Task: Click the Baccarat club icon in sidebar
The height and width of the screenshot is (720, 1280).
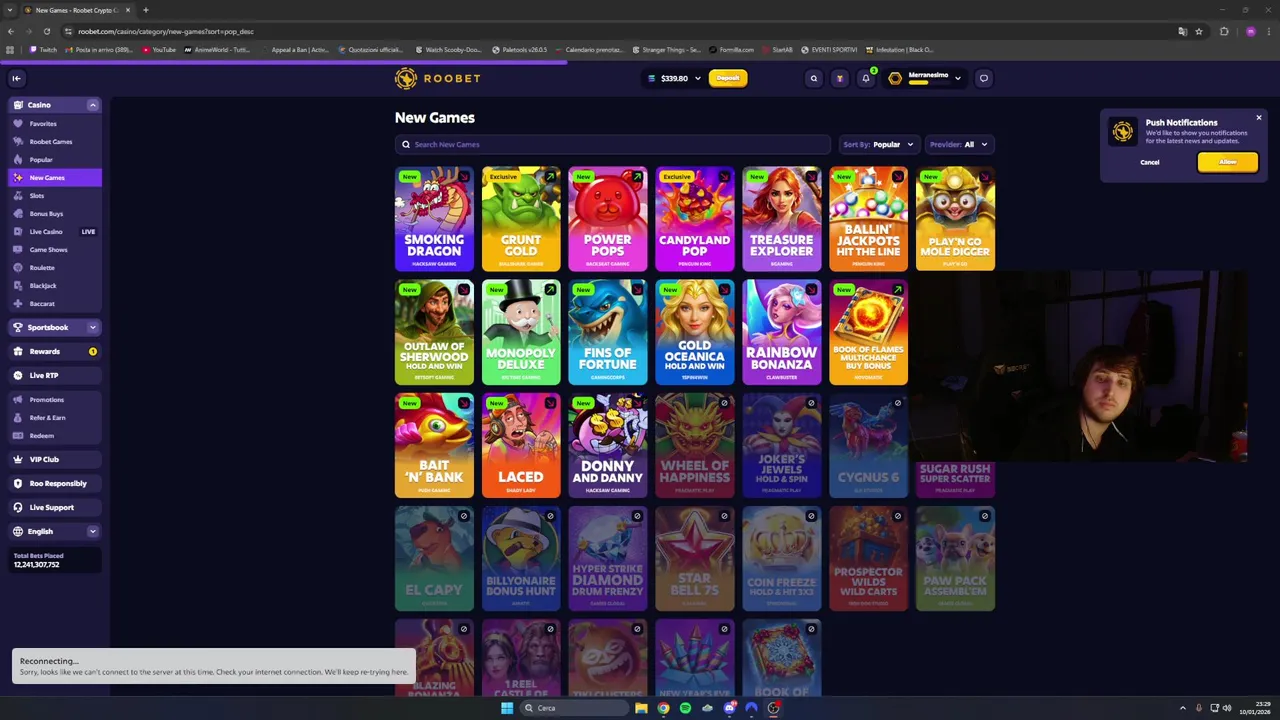Action: [18, 304]
